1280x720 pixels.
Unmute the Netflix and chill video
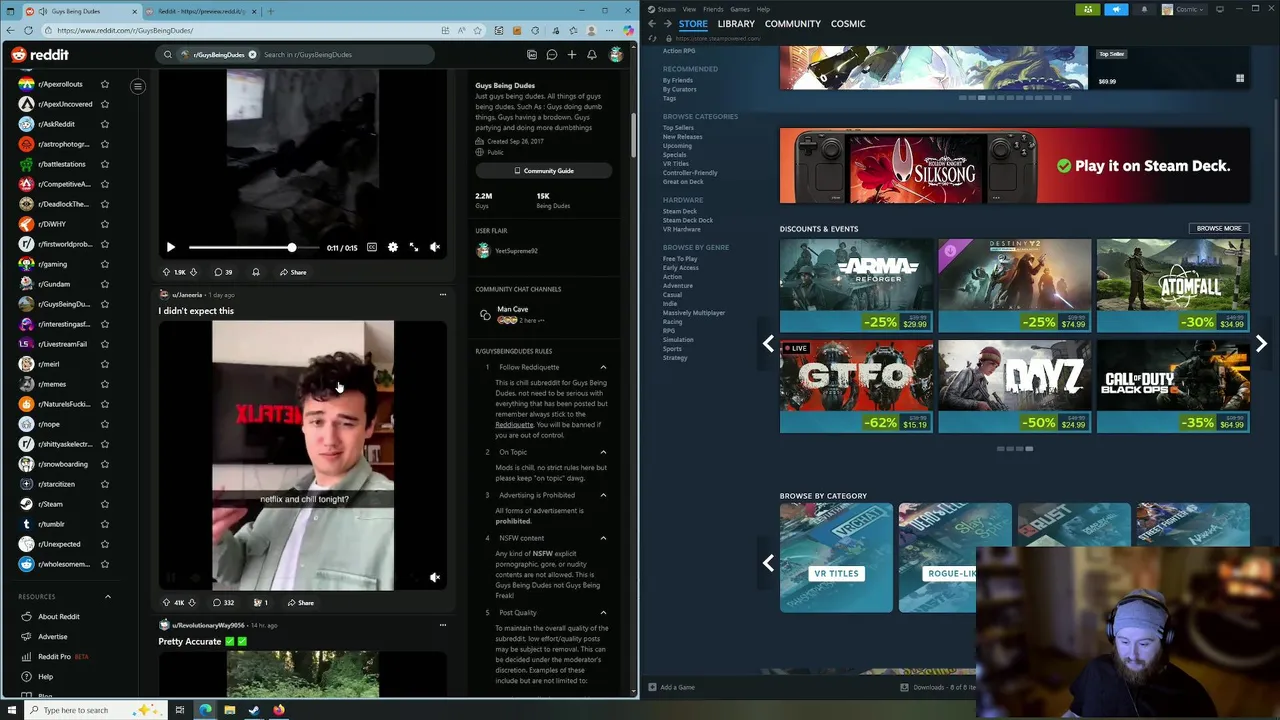[x=435, y=577]
